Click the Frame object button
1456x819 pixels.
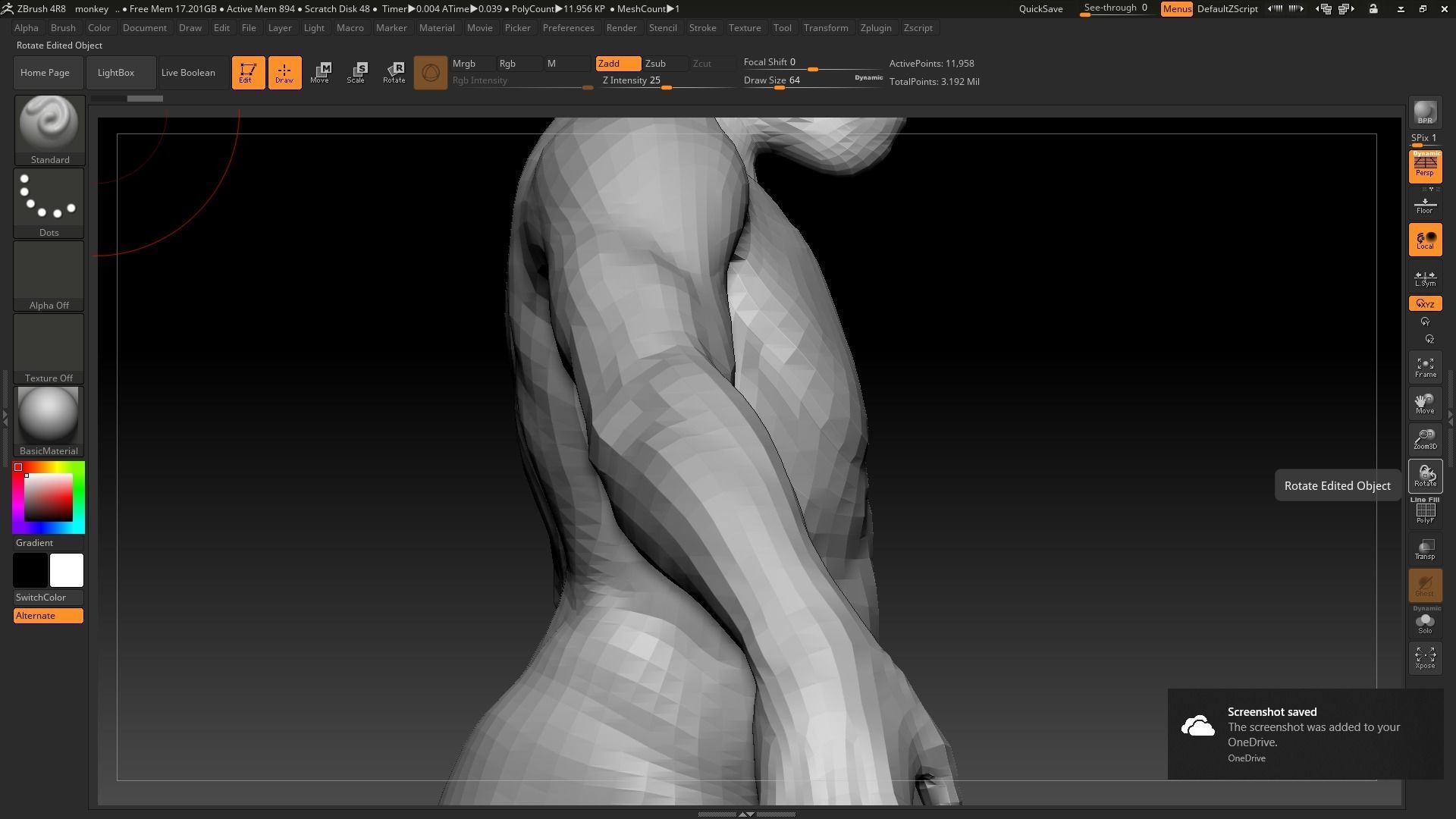pyautogui.click(x=1425, y=367)
